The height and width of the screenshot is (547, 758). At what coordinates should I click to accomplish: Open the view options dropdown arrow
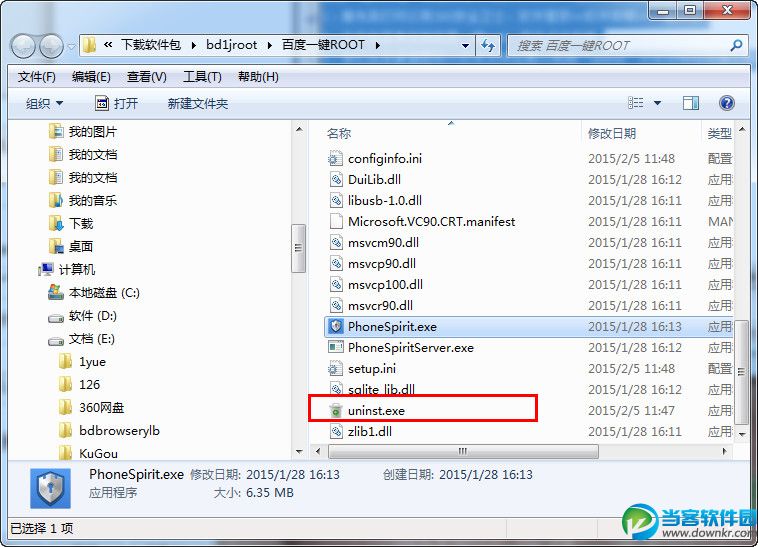tap(657, 103)
